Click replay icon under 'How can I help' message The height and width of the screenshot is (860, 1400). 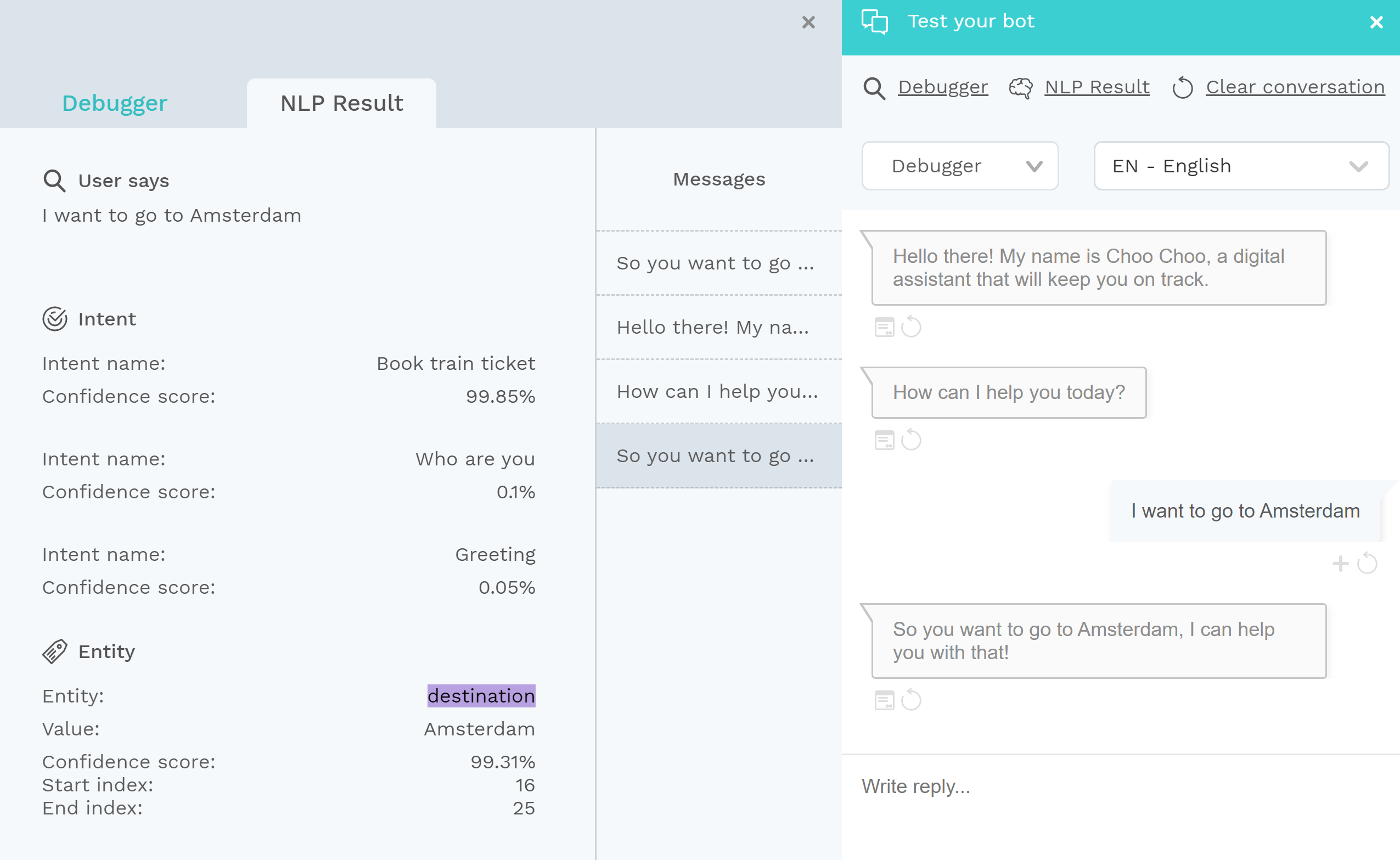(x=912, y=439)
